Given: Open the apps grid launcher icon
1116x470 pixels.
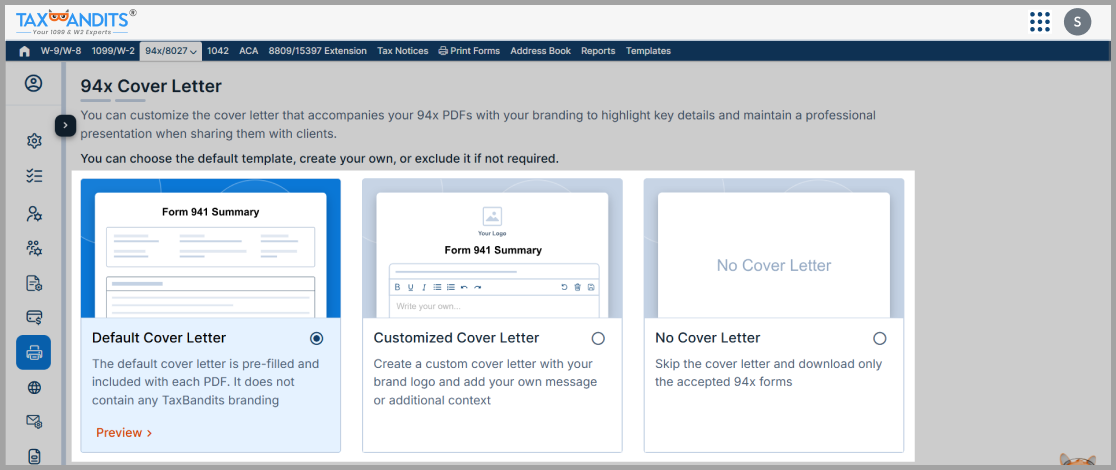Looking at the screenshot, I should coord(1040,21).
